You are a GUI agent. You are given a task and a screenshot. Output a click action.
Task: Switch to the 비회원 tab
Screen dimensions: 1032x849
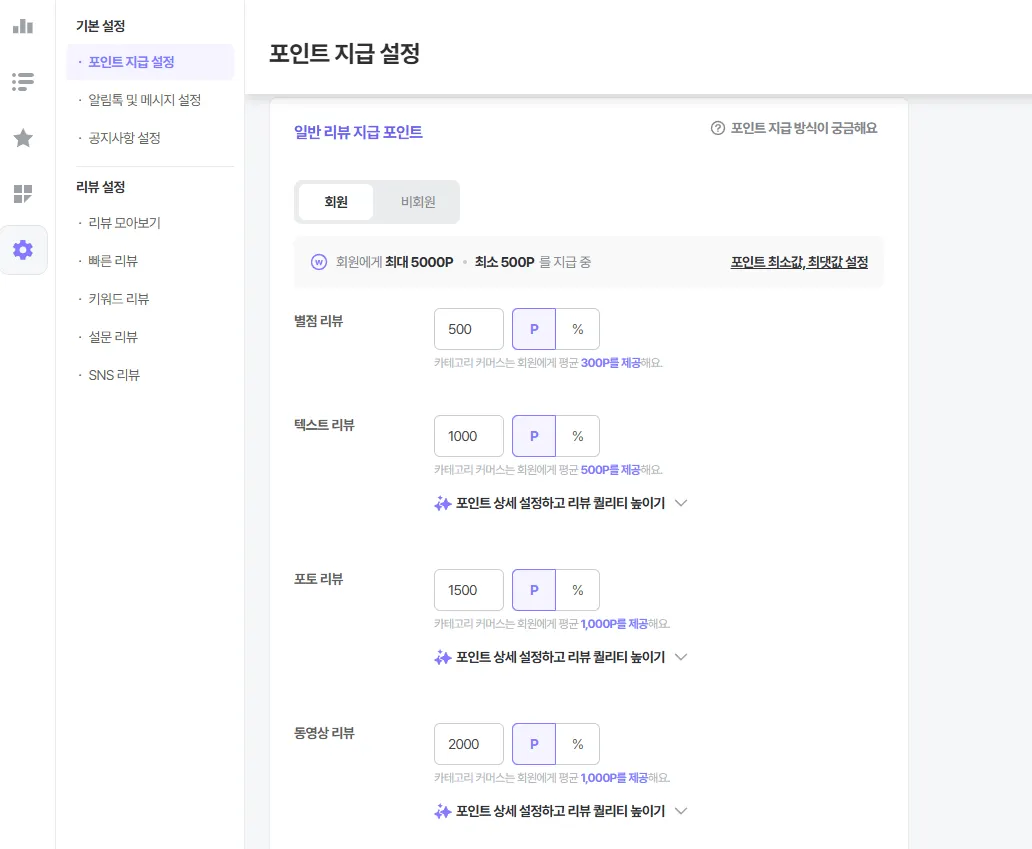pyautogui.click(x=418, y=202)
